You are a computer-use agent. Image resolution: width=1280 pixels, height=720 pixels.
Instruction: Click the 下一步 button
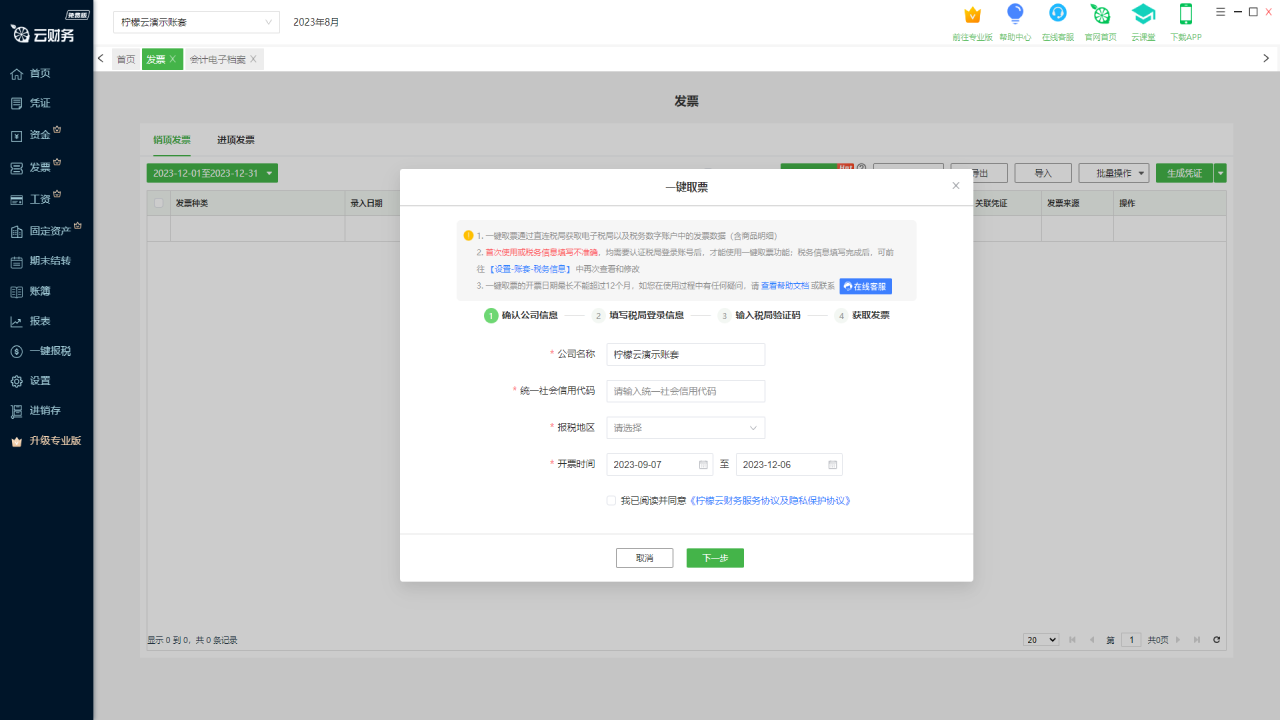click(x=714, y=557)
